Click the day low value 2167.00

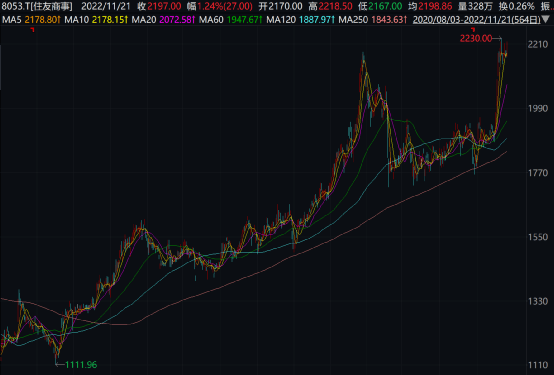coord(385,6)
